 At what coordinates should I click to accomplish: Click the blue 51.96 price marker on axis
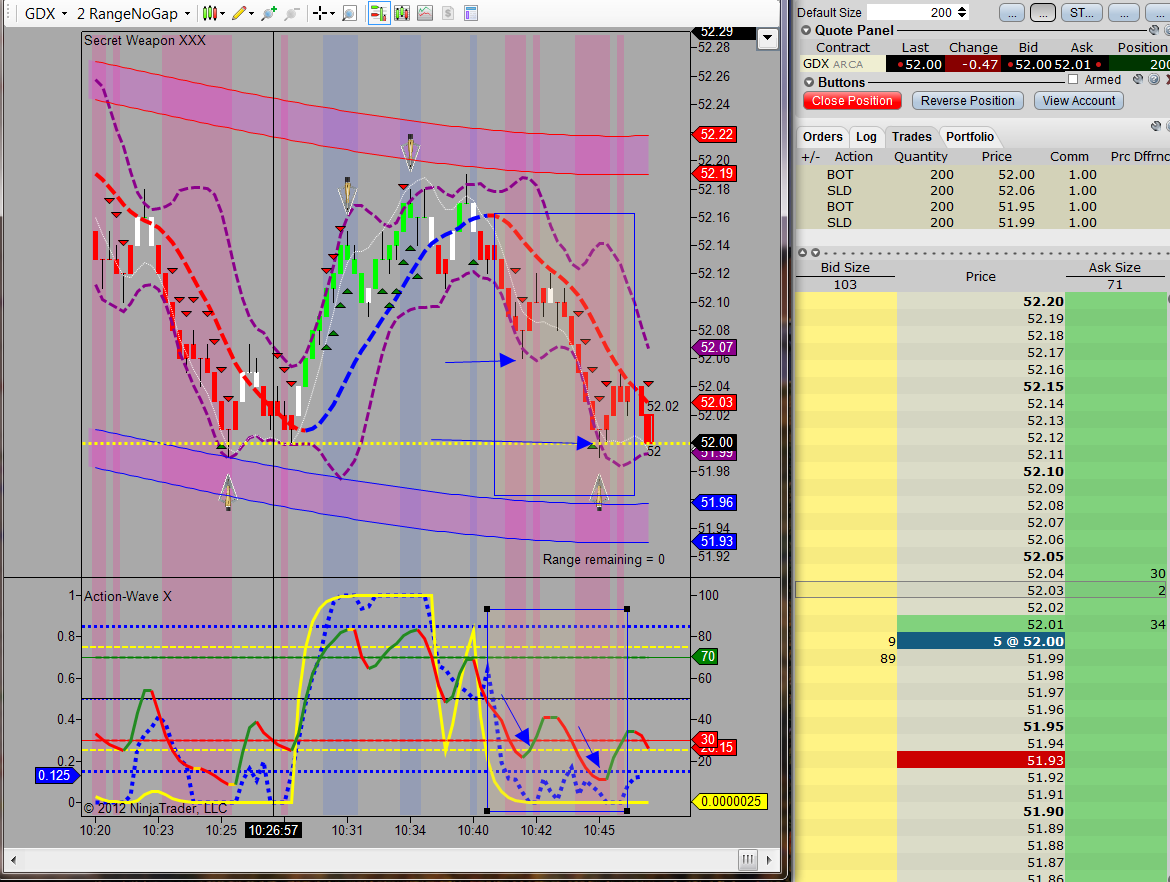point(715,502)
